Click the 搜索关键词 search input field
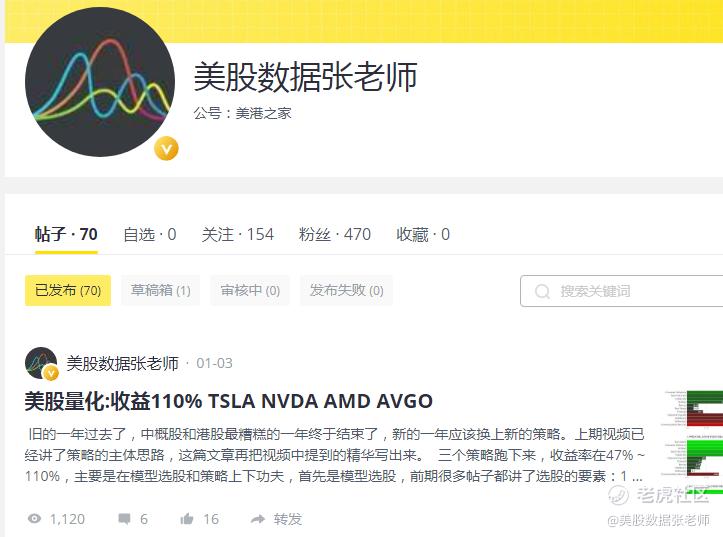This screenshot has width=723, height=537. (622, 291)
